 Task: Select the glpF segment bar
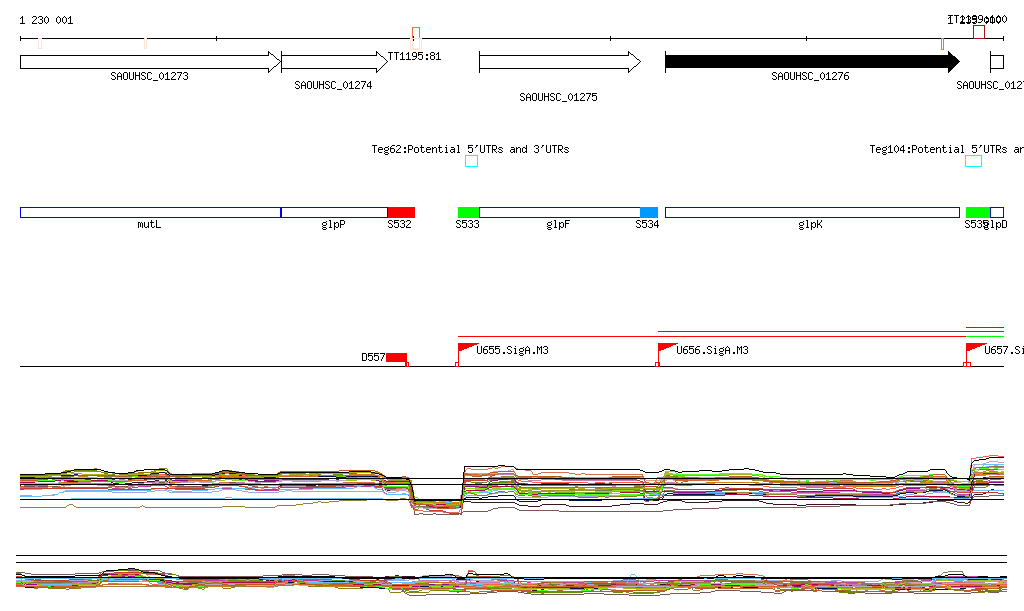[560, 212]
